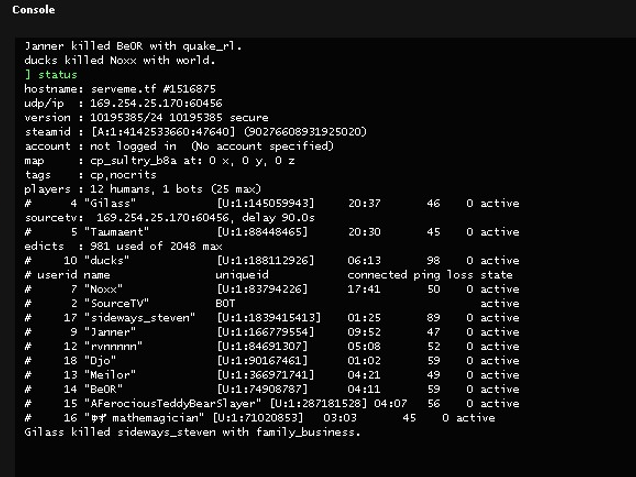Click the Gilass player row
The height and width of the screenshot is (477, 636).
click(x=270, y=204)
